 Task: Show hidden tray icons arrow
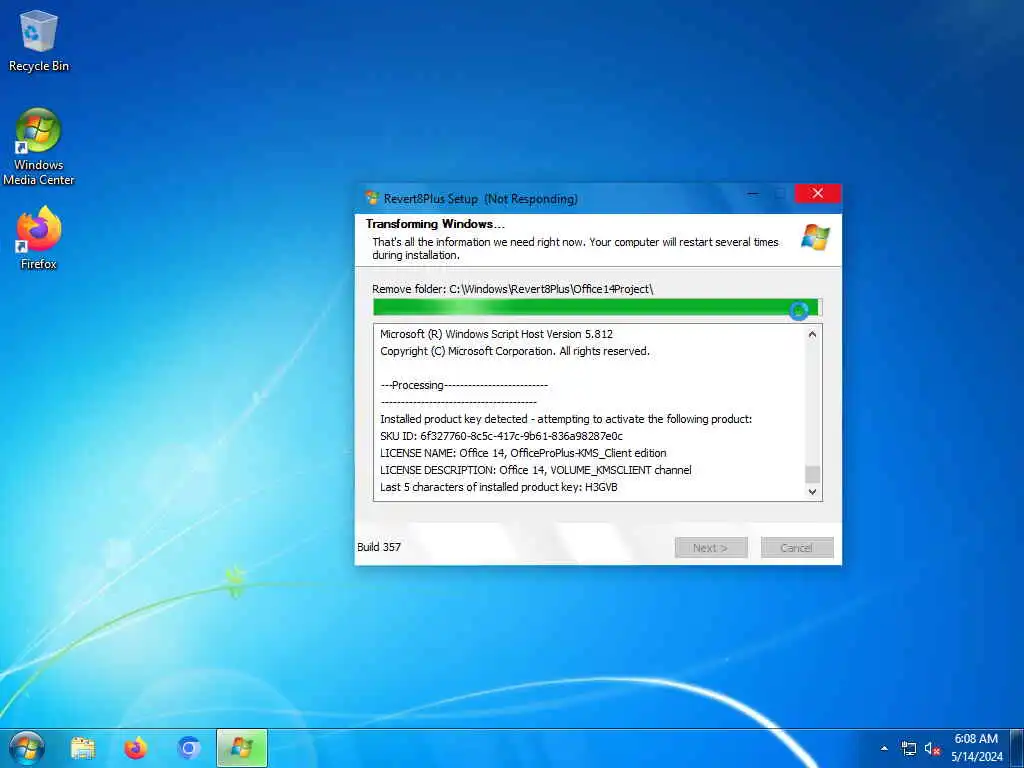[x=884, y=748]
